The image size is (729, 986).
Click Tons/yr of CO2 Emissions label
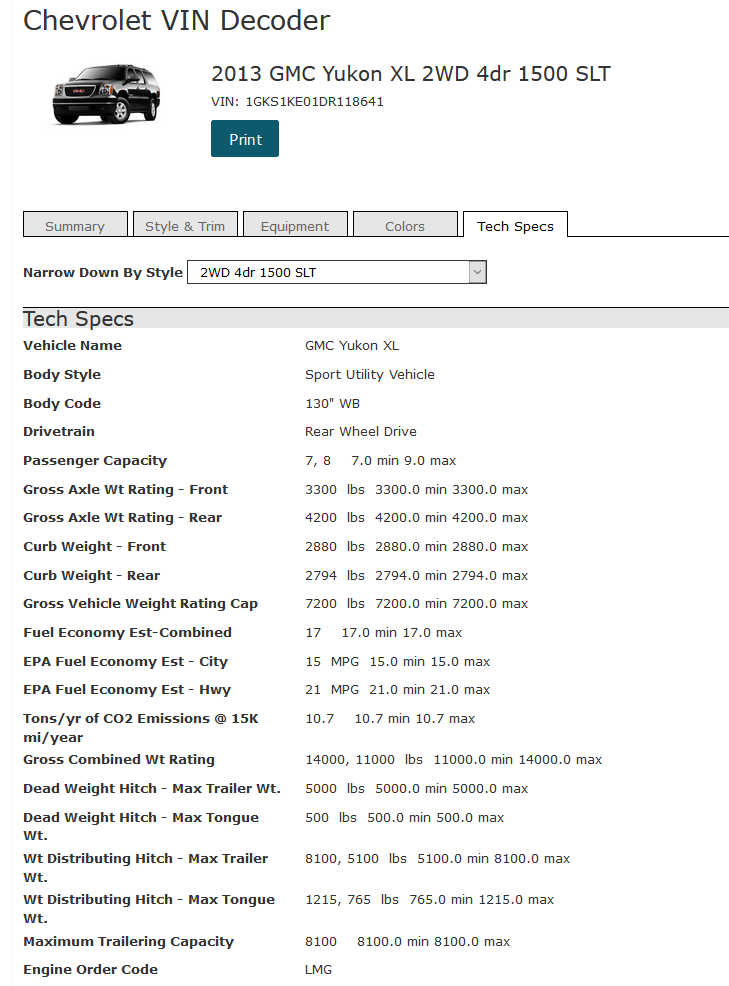click(141, 728)
